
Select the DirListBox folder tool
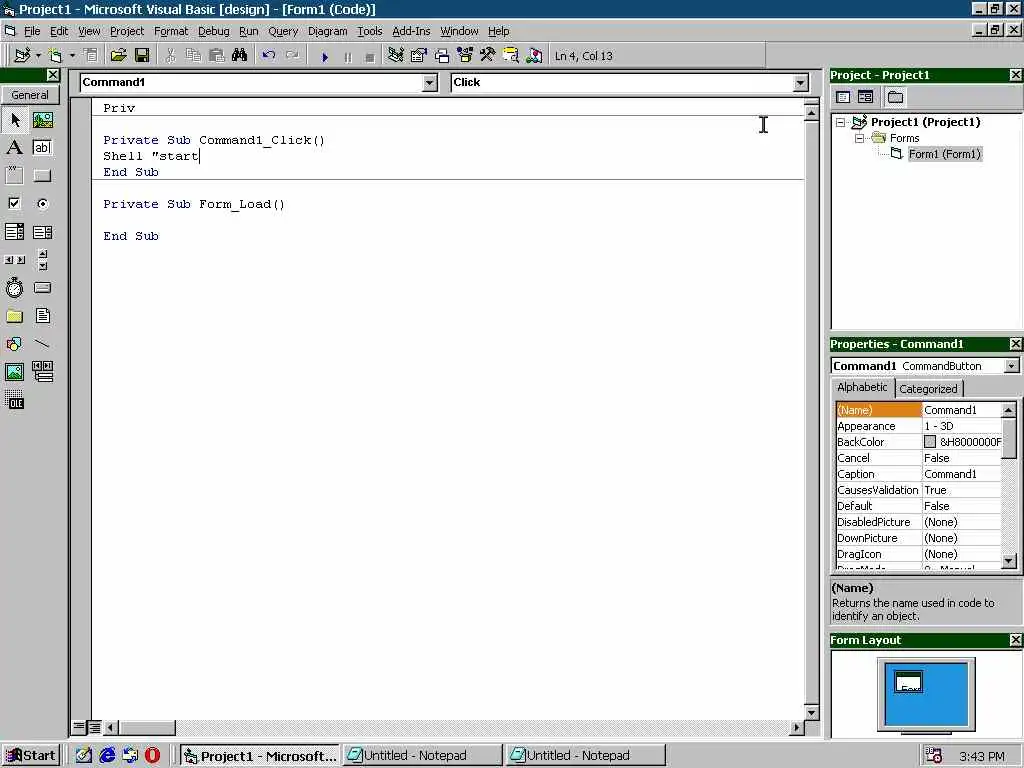14,316
